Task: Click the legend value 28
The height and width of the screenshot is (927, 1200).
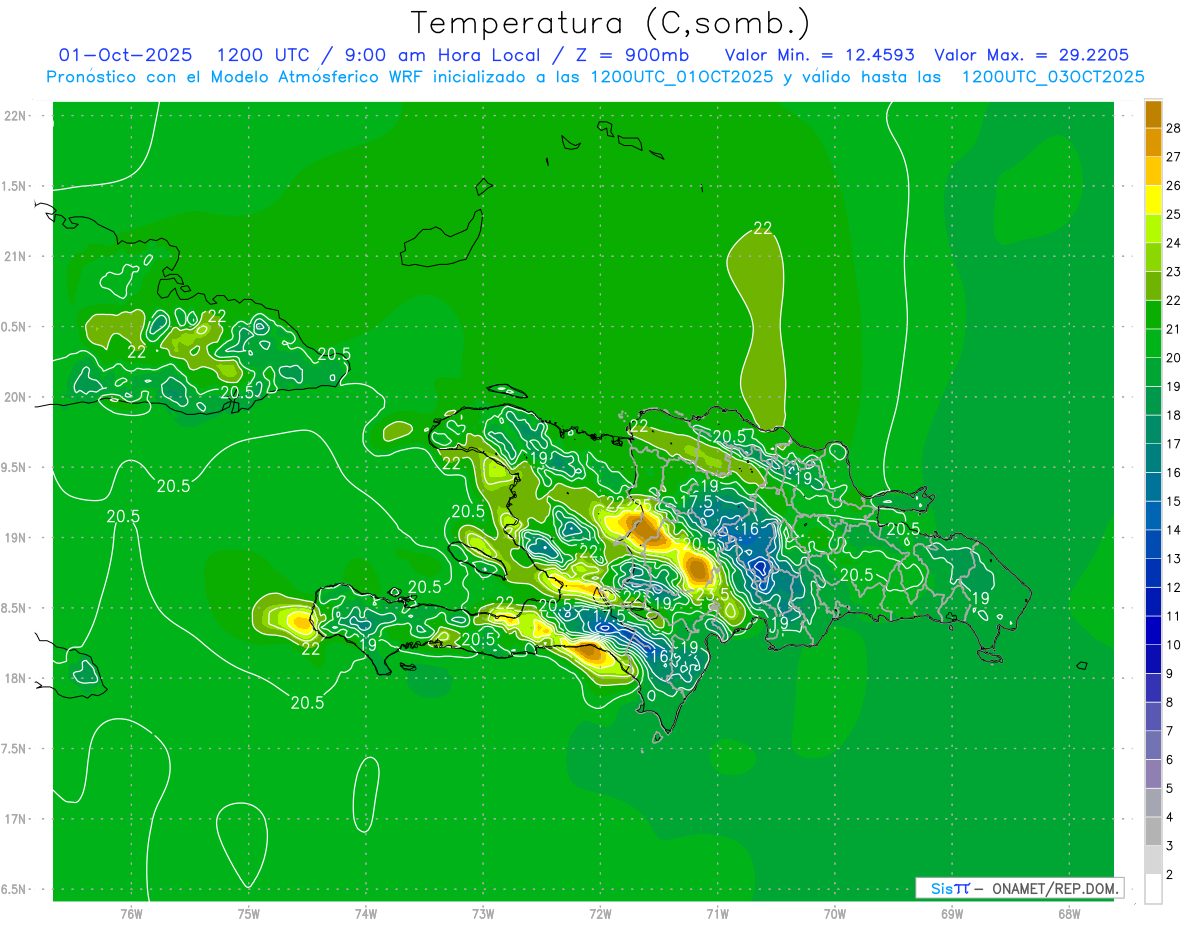Action: coord(1175,128)
